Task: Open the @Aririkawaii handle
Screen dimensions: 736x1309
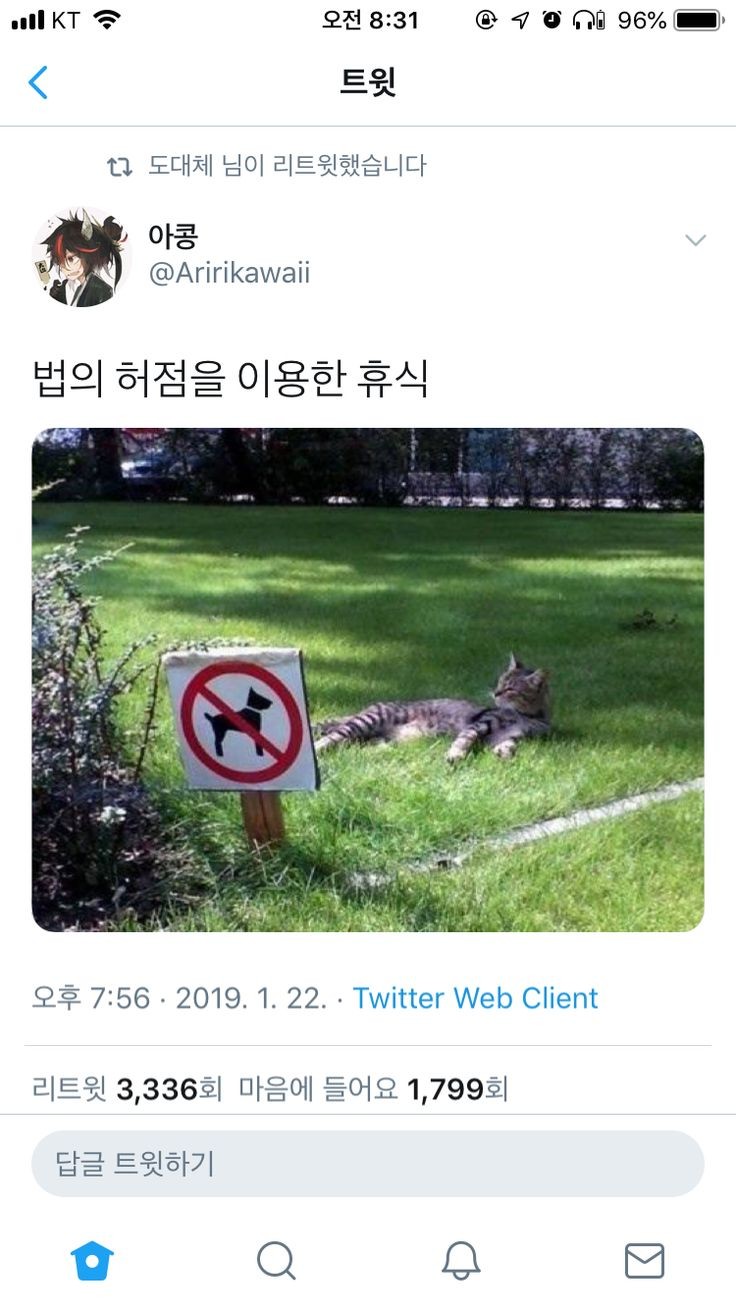Action: pos(229,273)
